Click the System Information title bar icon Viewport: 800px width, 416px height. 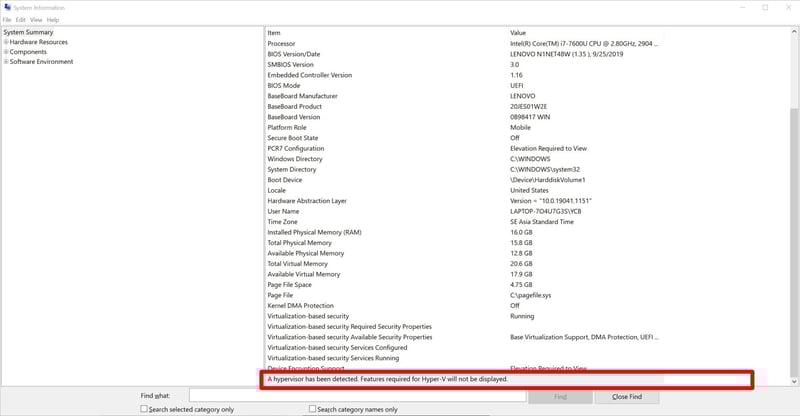[6, 7]
